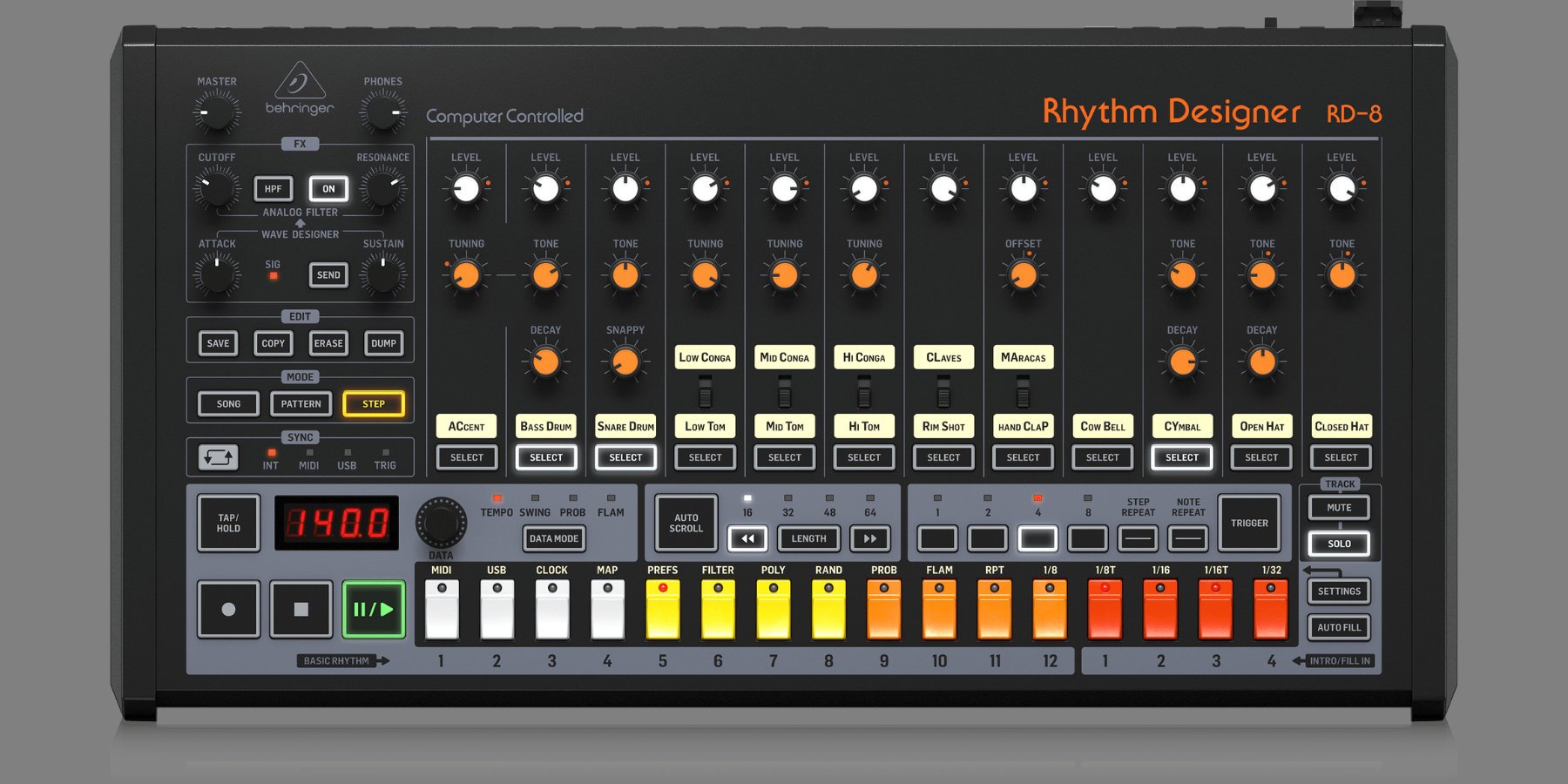Switch to Pattern mode
Viewport: 1568px width, 784px height.
click(301, 404)
